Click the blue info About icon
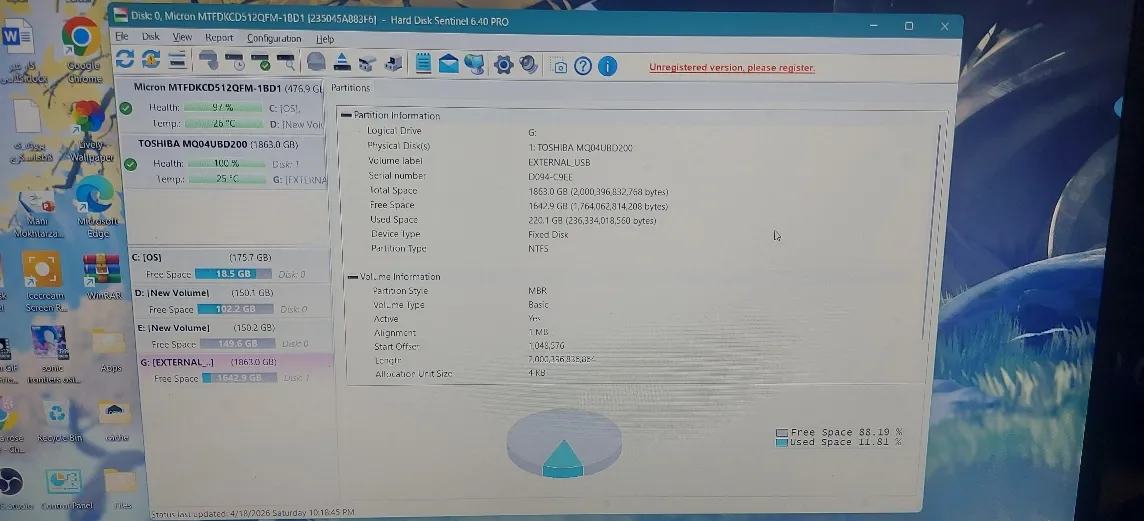 [608, 66]
